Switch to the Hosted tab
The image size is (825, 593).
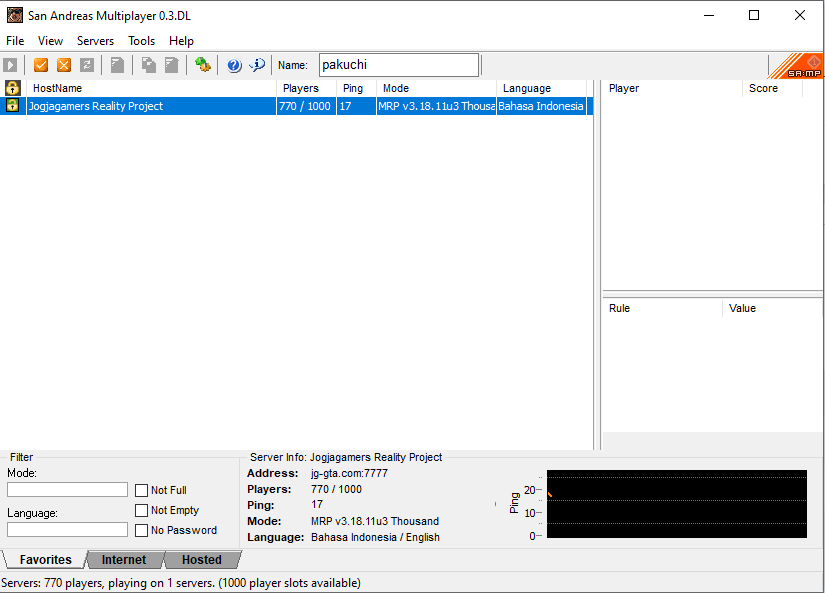click(x=202, y=560)
